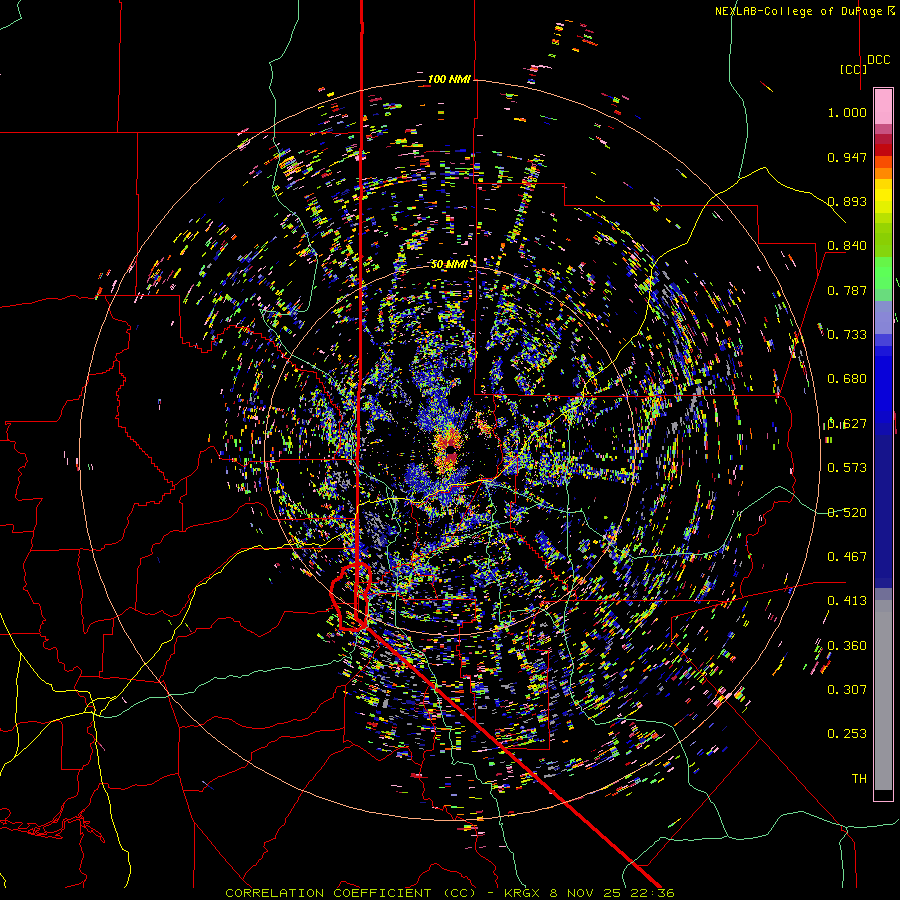Click the Correlation Coefficient KRGX timestamp caption
900x900 pixels.
(449, 893)
